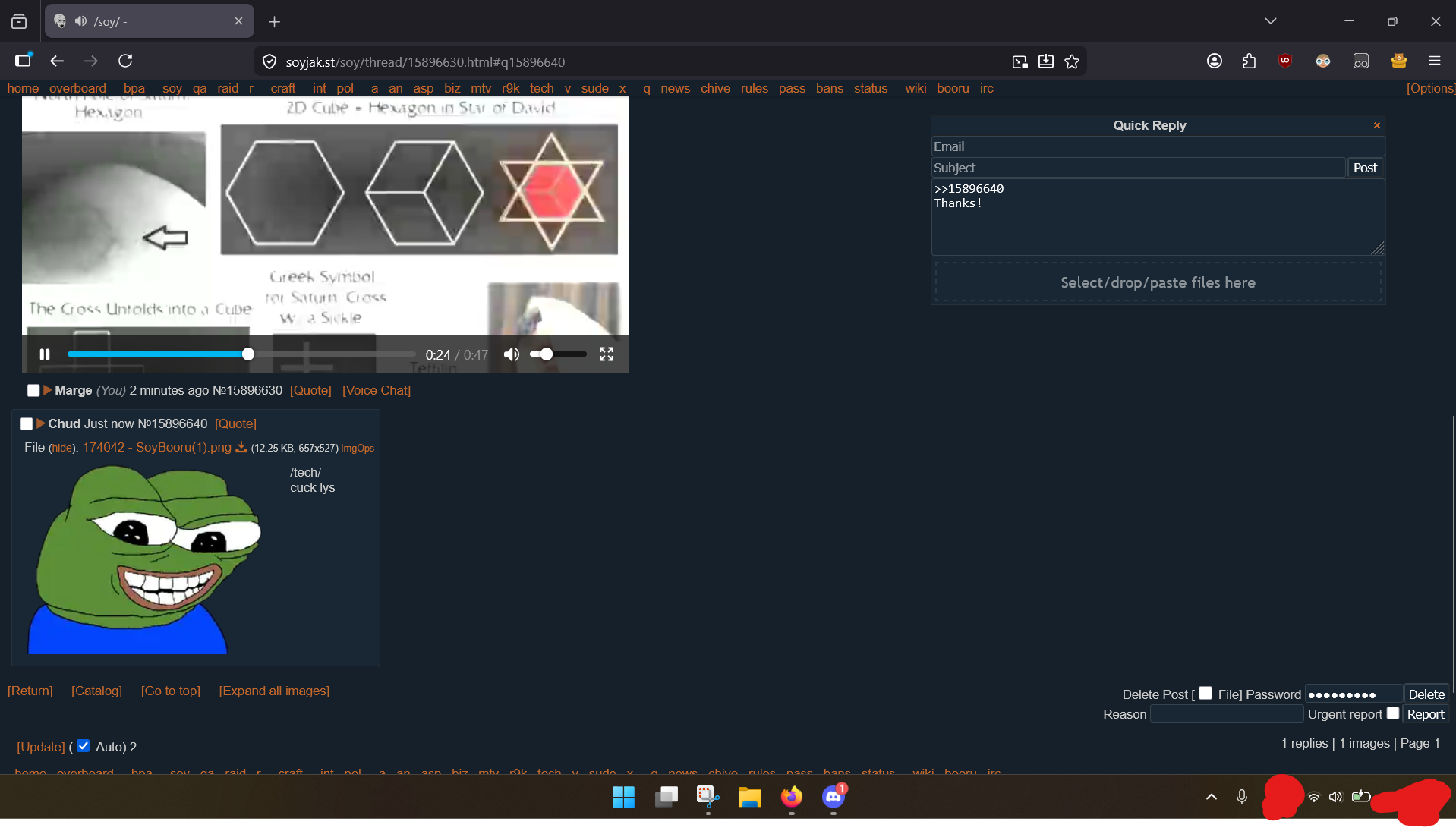List all tabs dropdown

tap(1271, 21)
